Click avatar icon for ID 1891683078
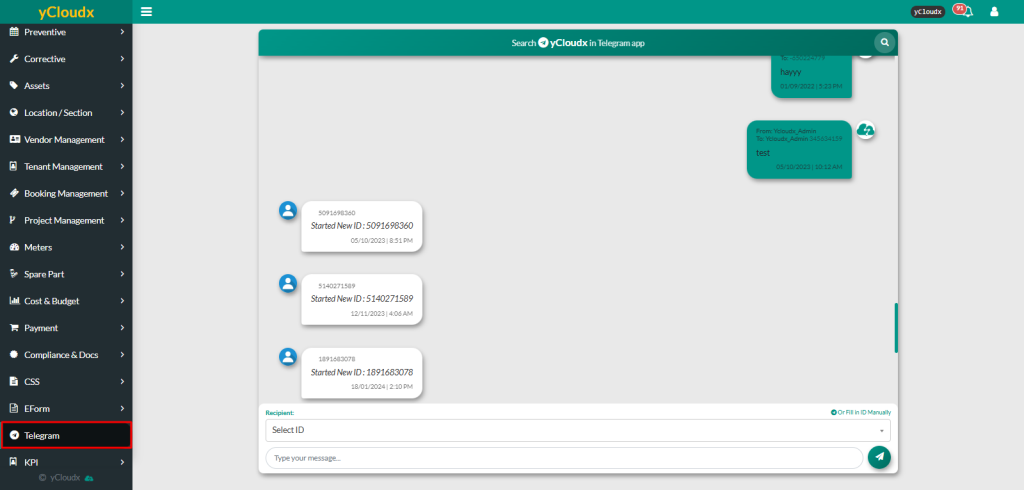Screen dimensions: 1024x490 coord(288,356)
